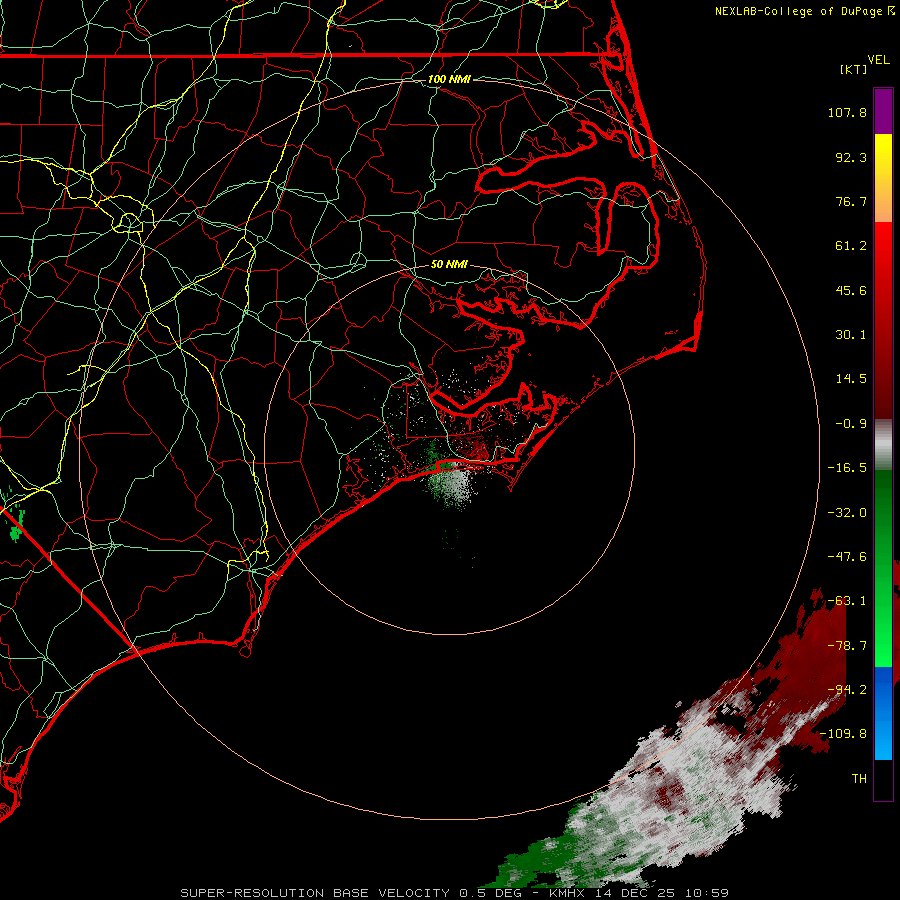This screenshot has height=900, width=900.
Task: Click the VEL legend title
Action: tap(878, 60)
